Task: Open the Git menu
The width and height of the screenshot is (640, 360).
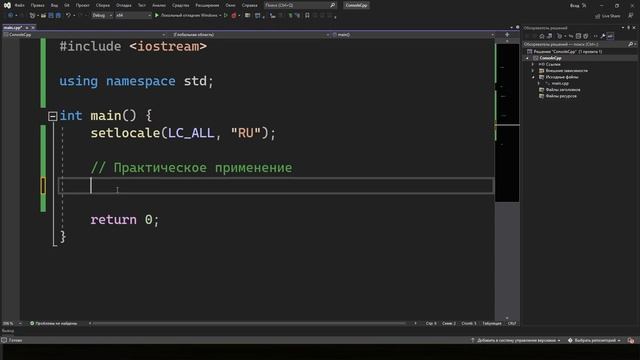Action: pyautogui.click(x=67, y=5)
